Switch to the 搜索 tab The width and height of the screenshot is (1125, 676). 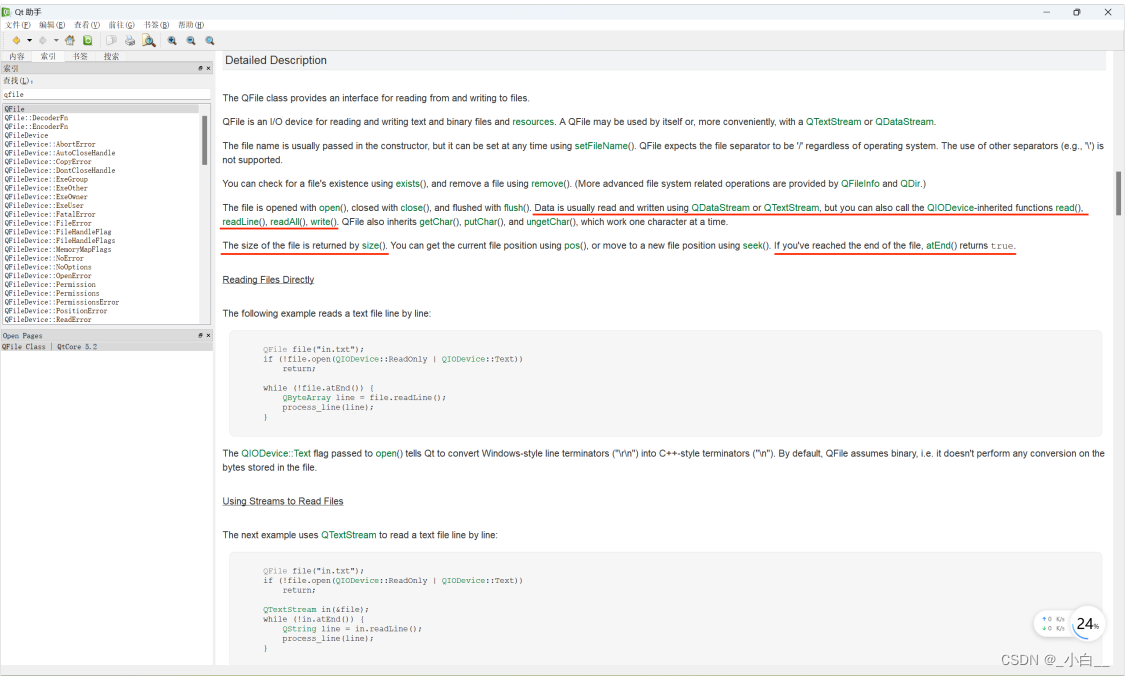click(x=111, y=56)
